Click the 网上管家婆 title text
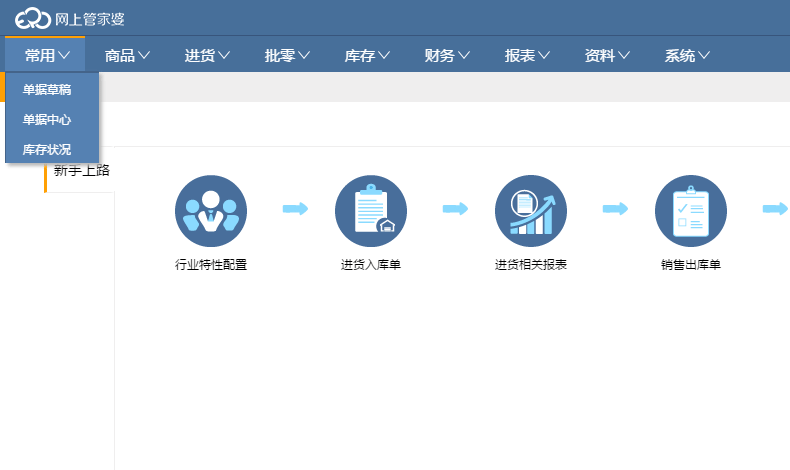This screenshot has width=790, height=470. (90, 19)
